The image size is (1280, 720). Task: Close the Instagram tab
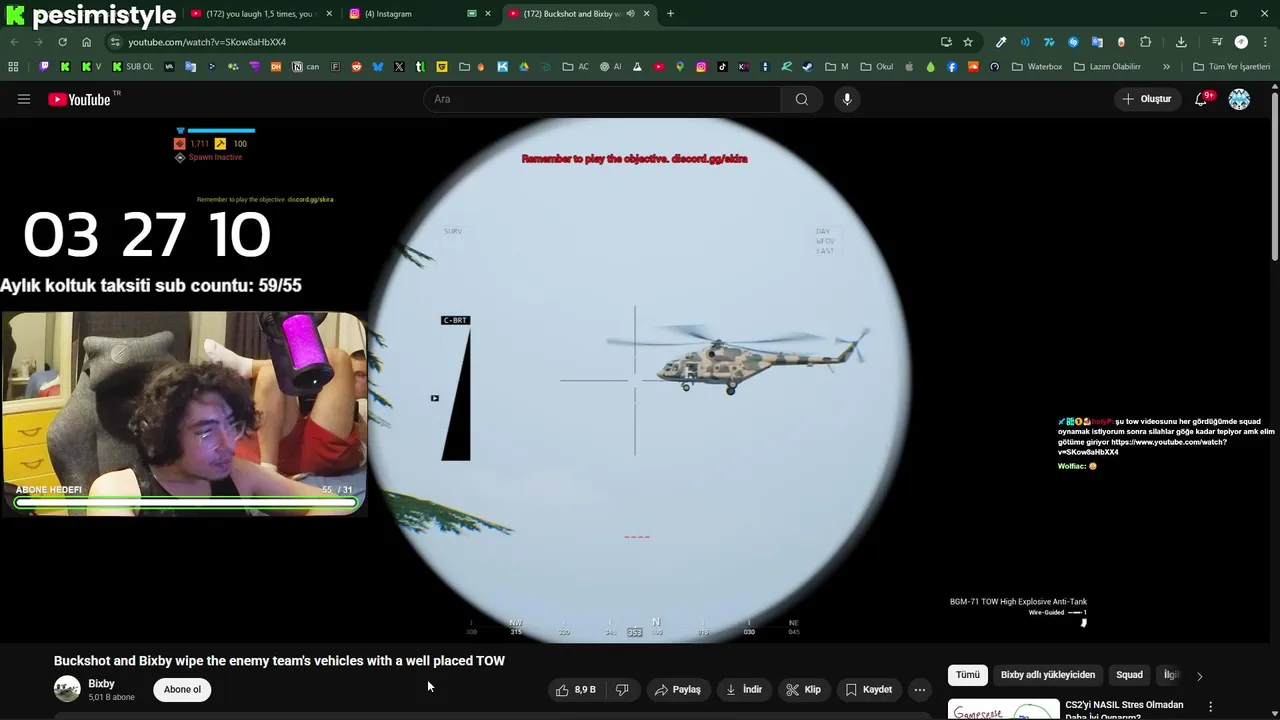tap(488, 14)
